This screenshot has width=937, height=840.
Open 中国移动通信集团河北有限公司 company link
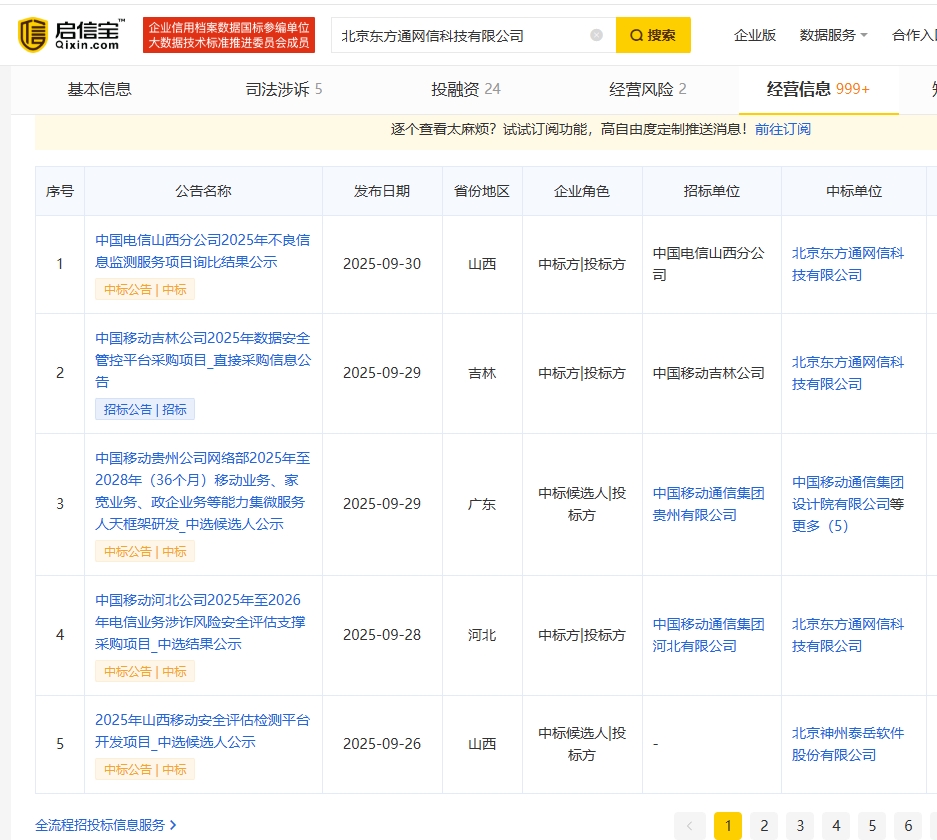click(708, 635)
